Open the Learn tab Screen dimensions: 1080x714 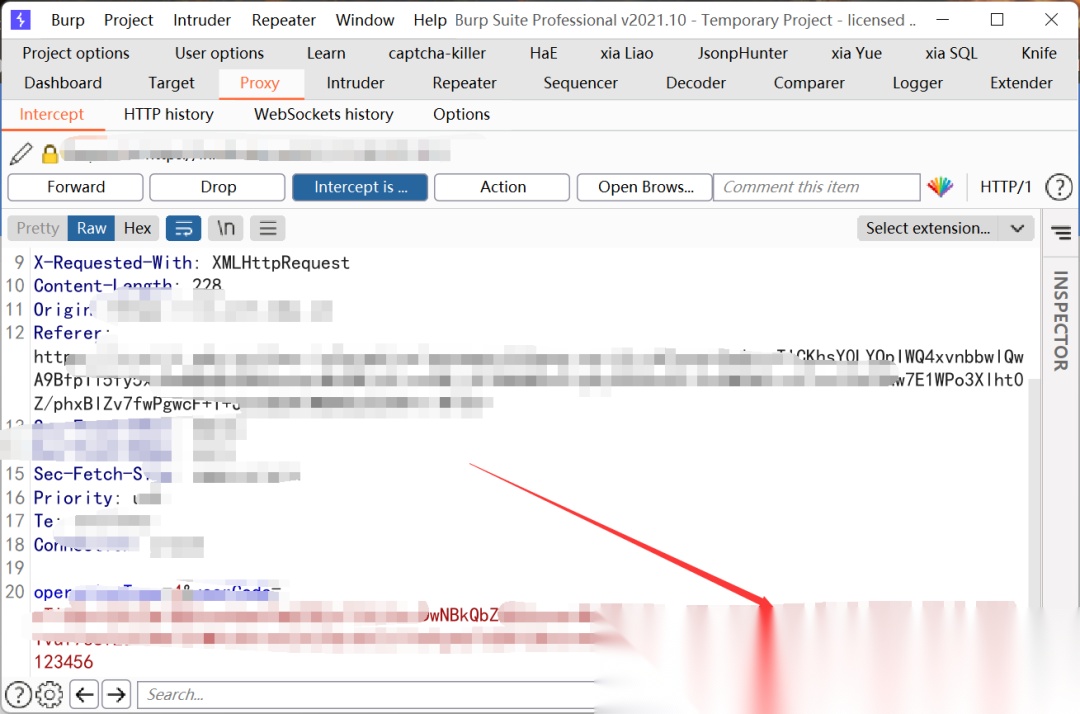(326, 53)
